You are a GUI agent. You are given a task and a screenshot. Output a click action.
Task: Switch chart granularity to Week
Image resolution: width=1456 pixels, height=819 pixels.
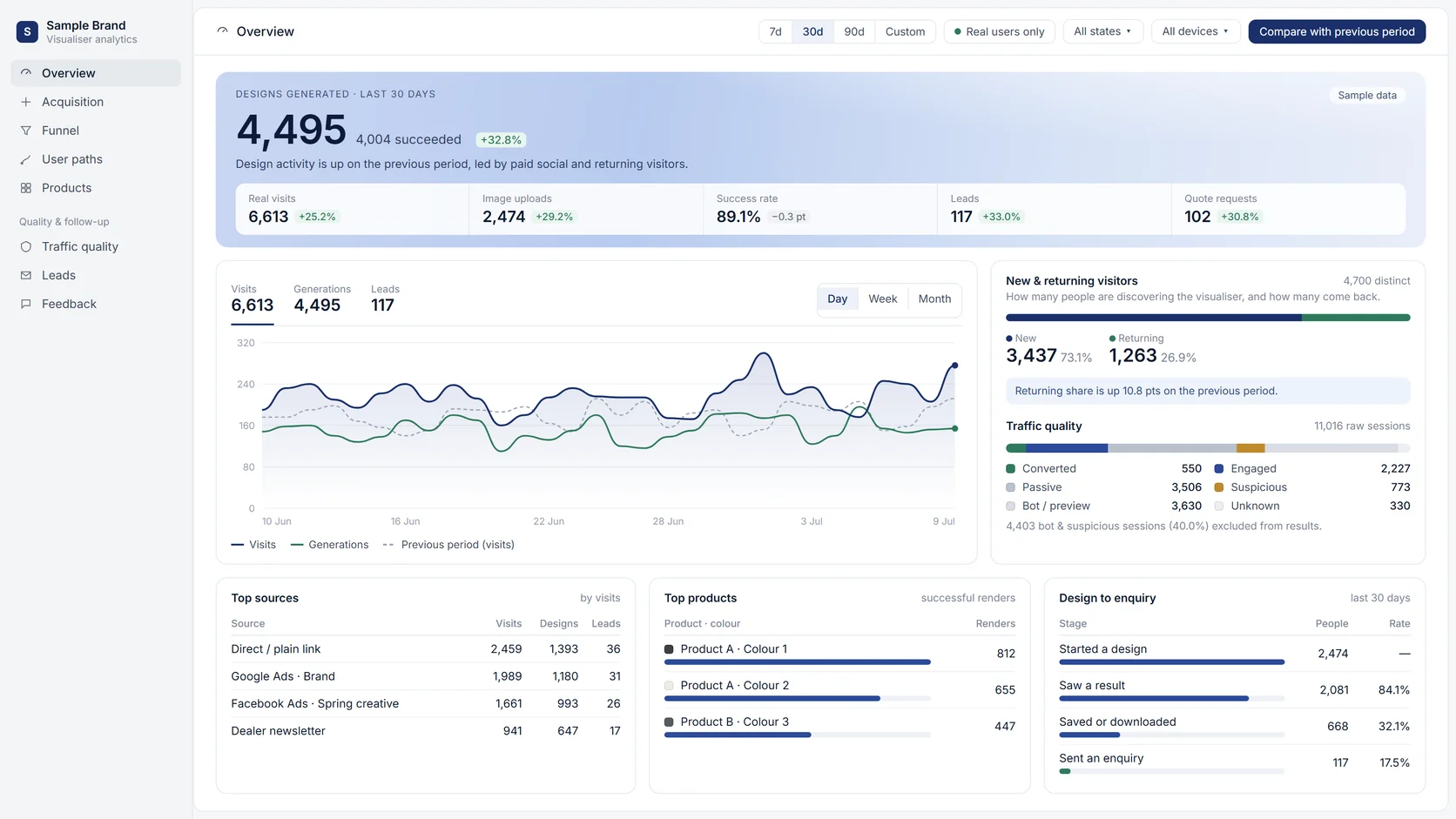[882, 299]
